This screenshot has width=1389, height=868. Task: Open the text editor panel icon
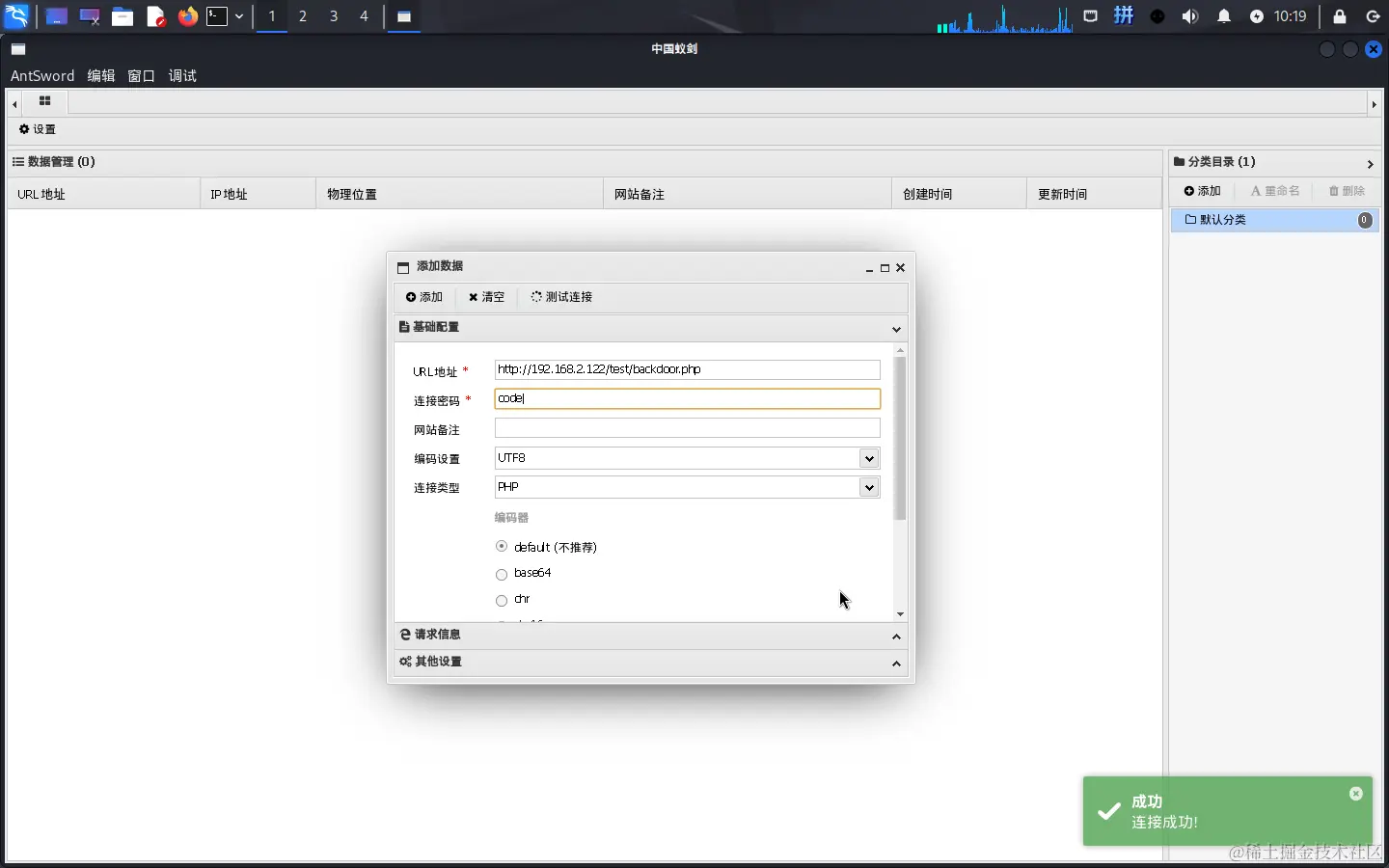155,16
